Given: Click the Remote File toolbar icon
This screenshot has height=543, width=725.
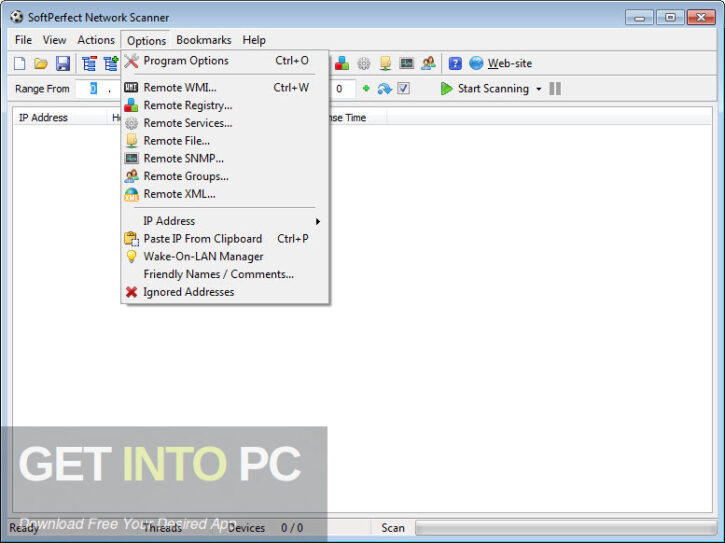Looking at the screenshot, I should 385,63.
